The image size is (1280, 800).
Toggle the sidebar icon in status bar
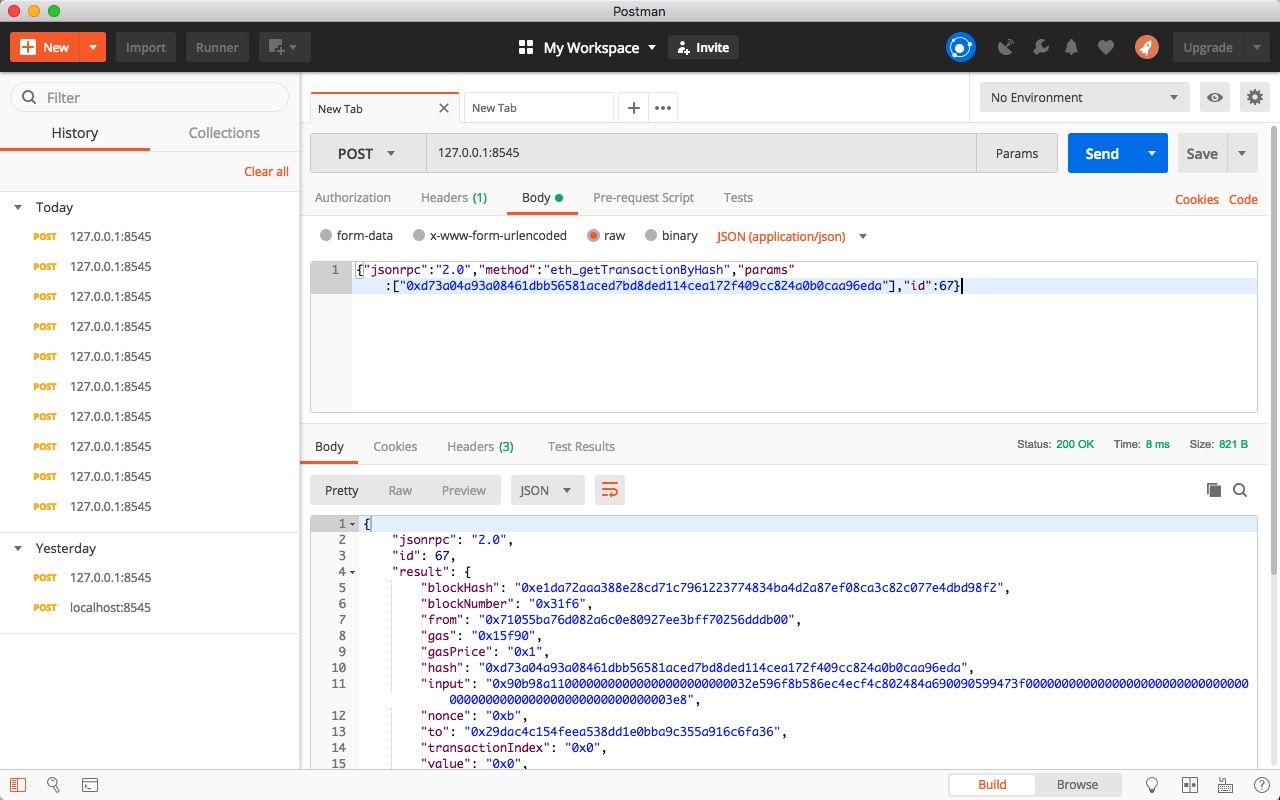18,785
